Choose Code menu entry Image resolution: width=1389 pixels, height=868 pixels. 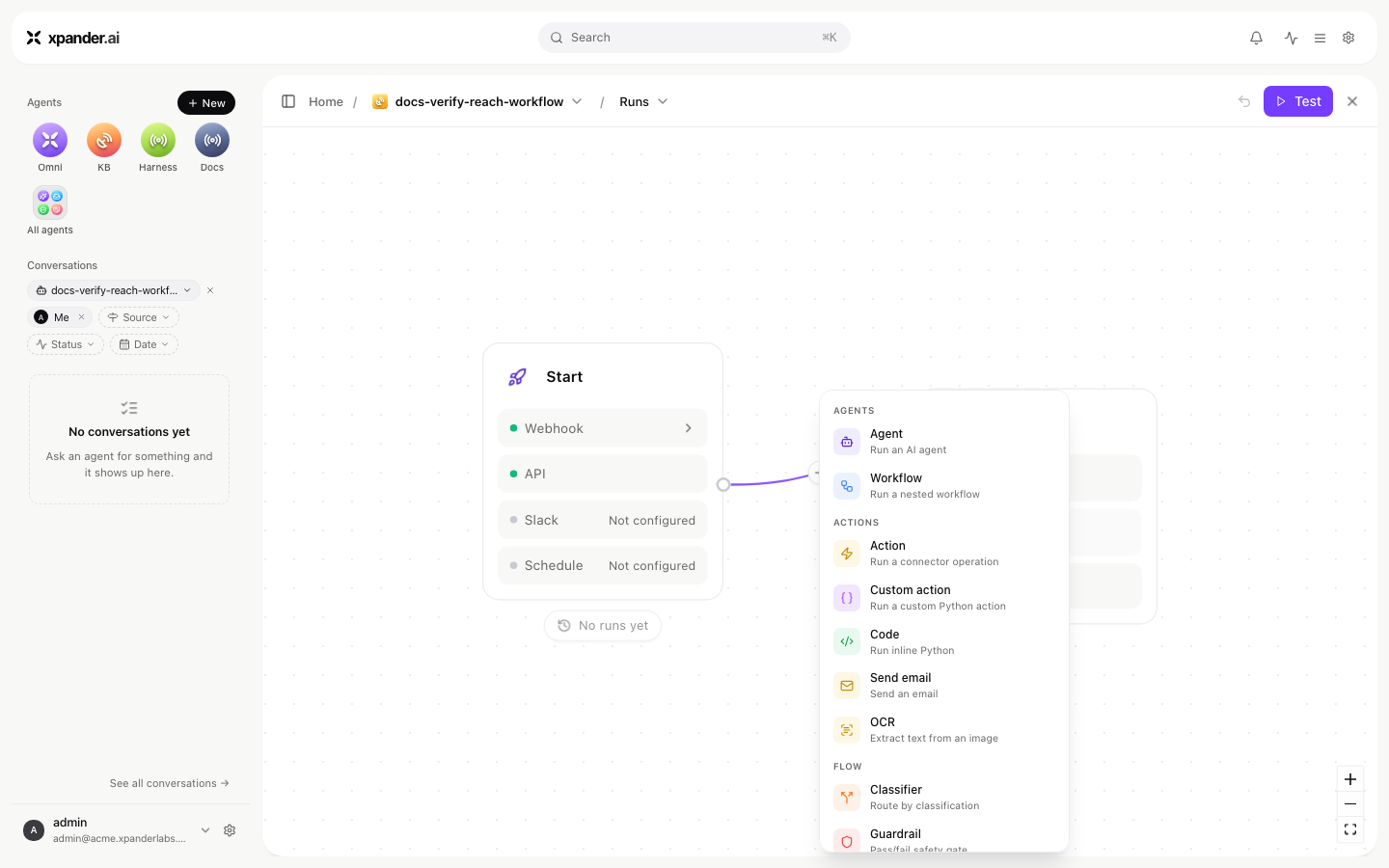tap(944, 641)
